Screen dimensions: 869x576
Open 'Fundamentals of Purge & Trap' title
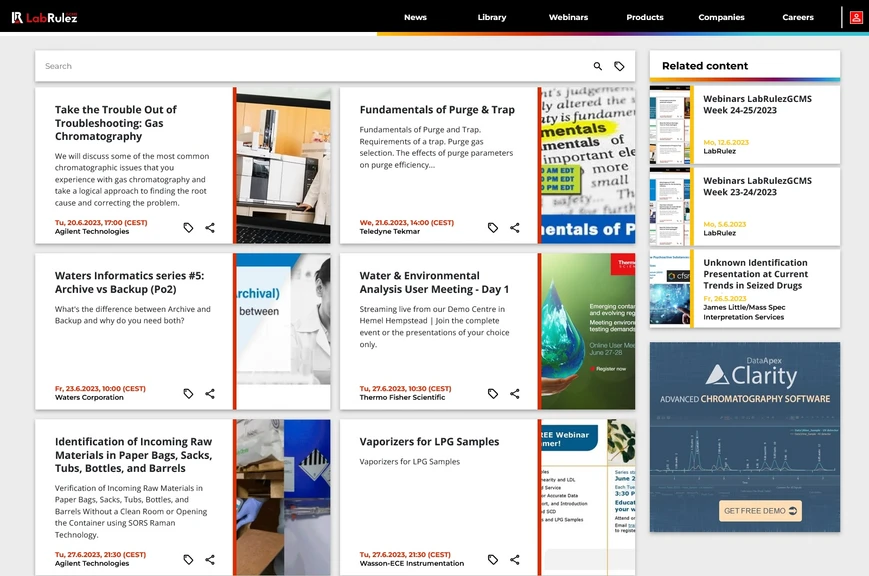(437, 110)
